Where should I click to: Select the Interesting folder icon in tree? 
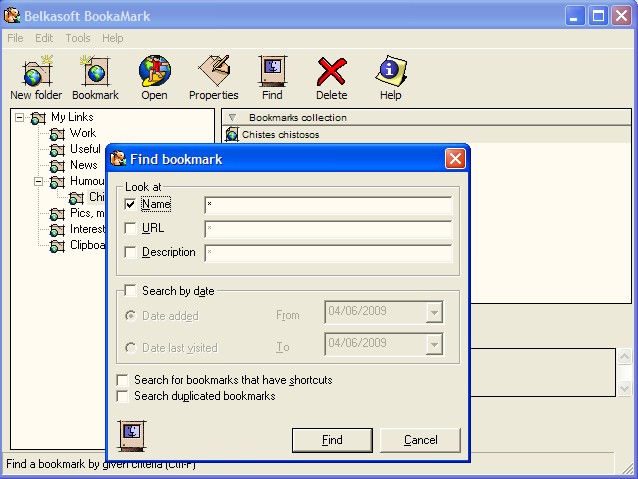click(x=57, y=230)
